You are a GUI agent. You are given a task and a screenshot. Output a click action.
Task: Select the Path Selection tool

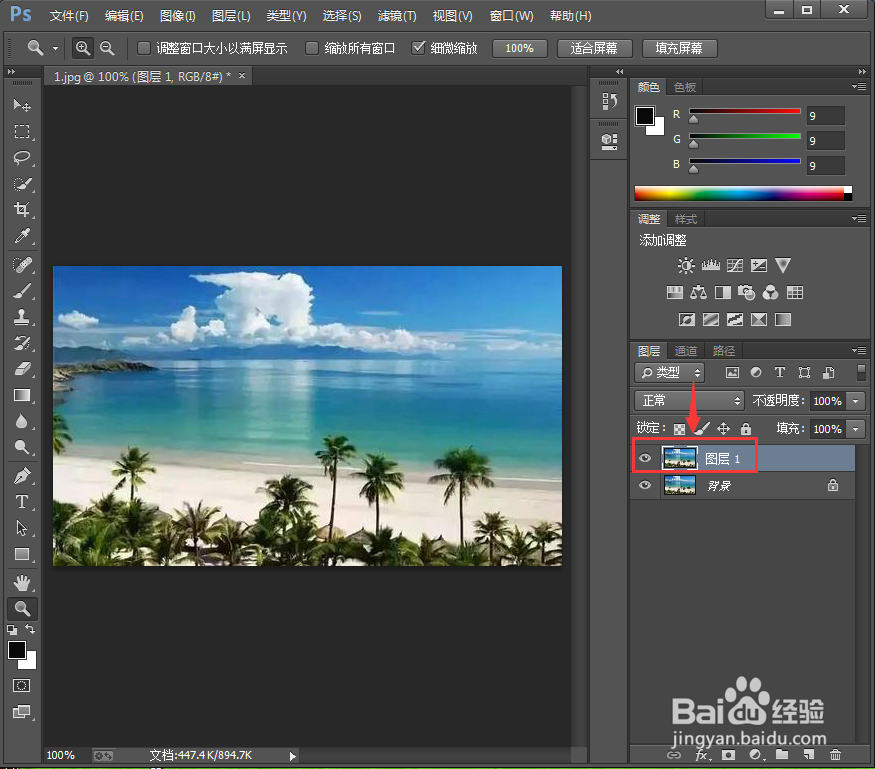(22, 528)
